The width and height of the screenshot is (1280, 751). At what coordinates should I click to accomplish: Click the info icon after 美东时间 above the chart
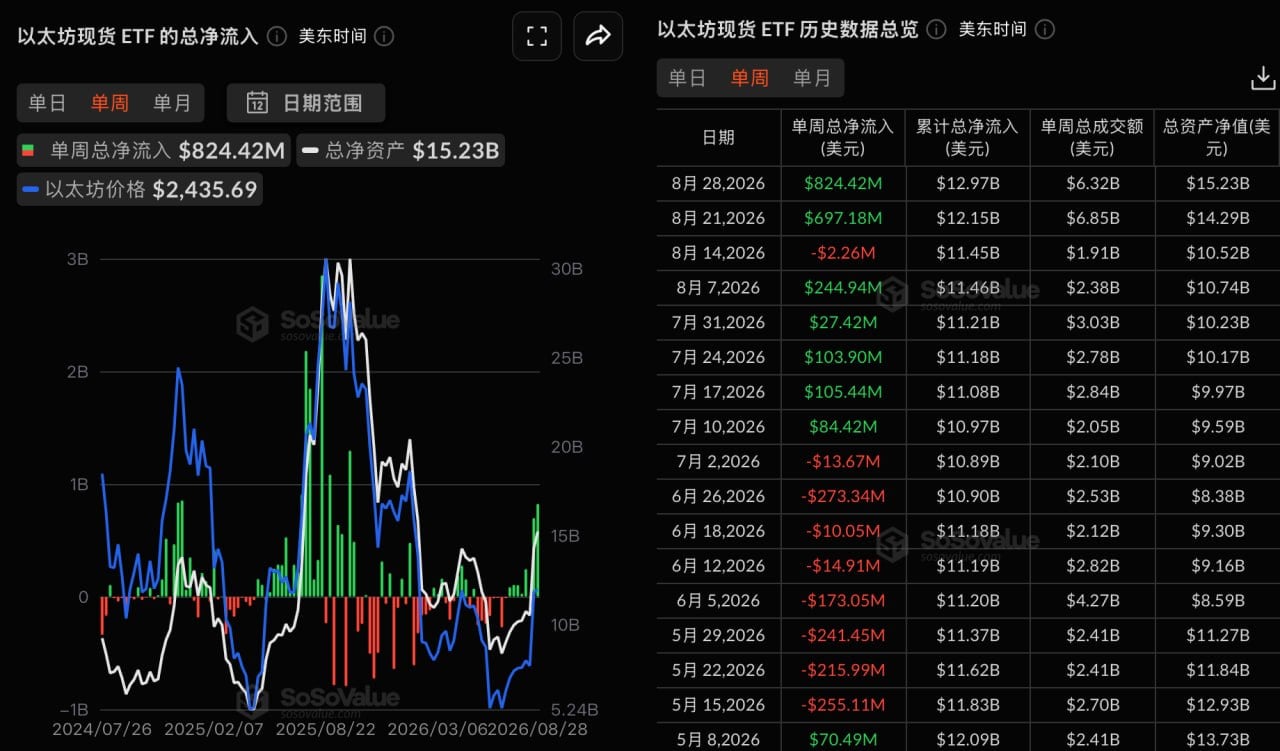pos(383,37)
